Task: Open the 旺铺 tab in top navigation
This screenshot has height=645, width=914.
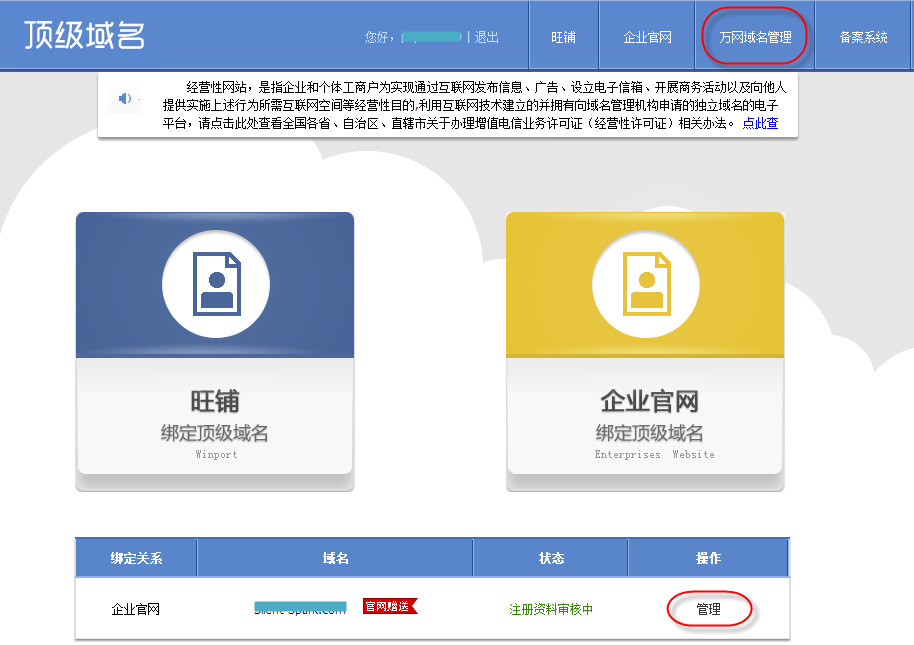Action: (564, 37)
